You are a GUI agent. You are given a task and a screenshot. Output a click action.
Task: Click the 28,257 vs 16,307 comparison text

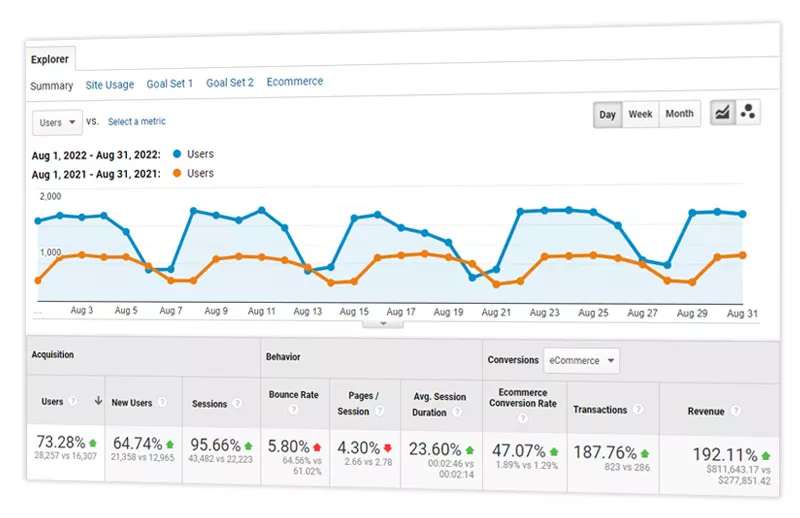[65, 456]
